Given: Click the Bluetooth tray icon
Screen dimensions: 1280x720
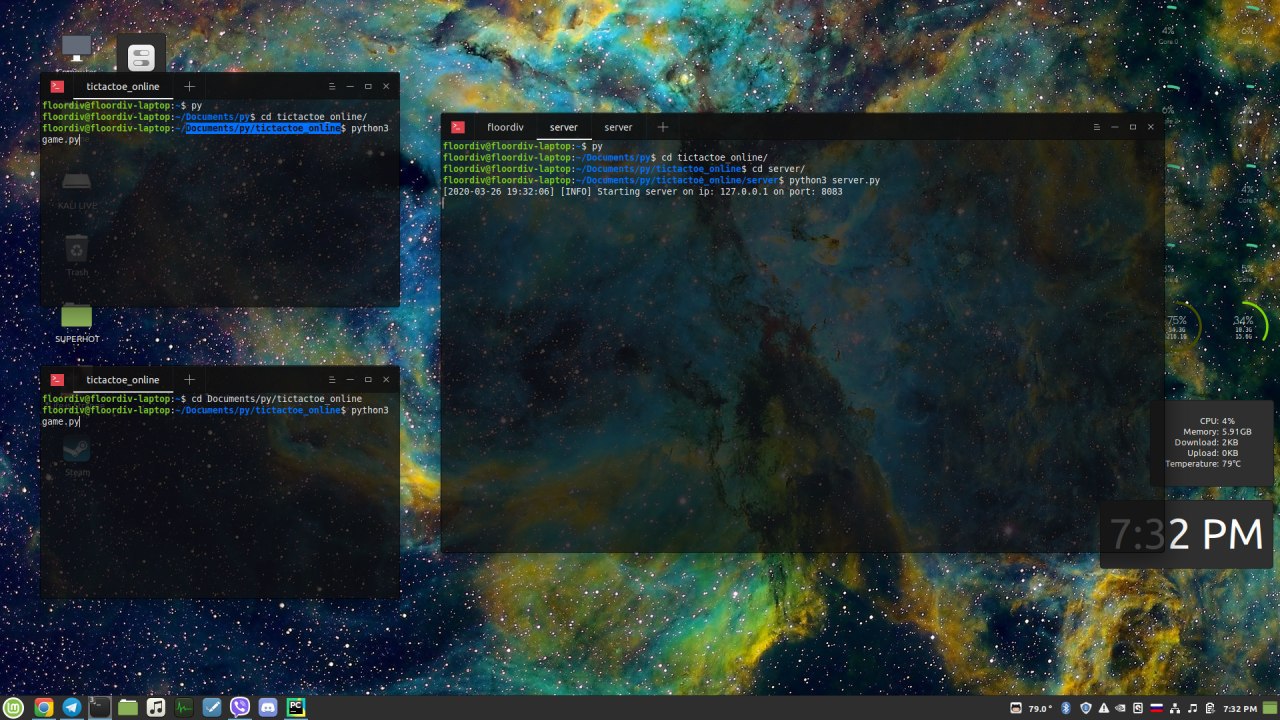Looking at the screenshot, I should point(1066,708).
